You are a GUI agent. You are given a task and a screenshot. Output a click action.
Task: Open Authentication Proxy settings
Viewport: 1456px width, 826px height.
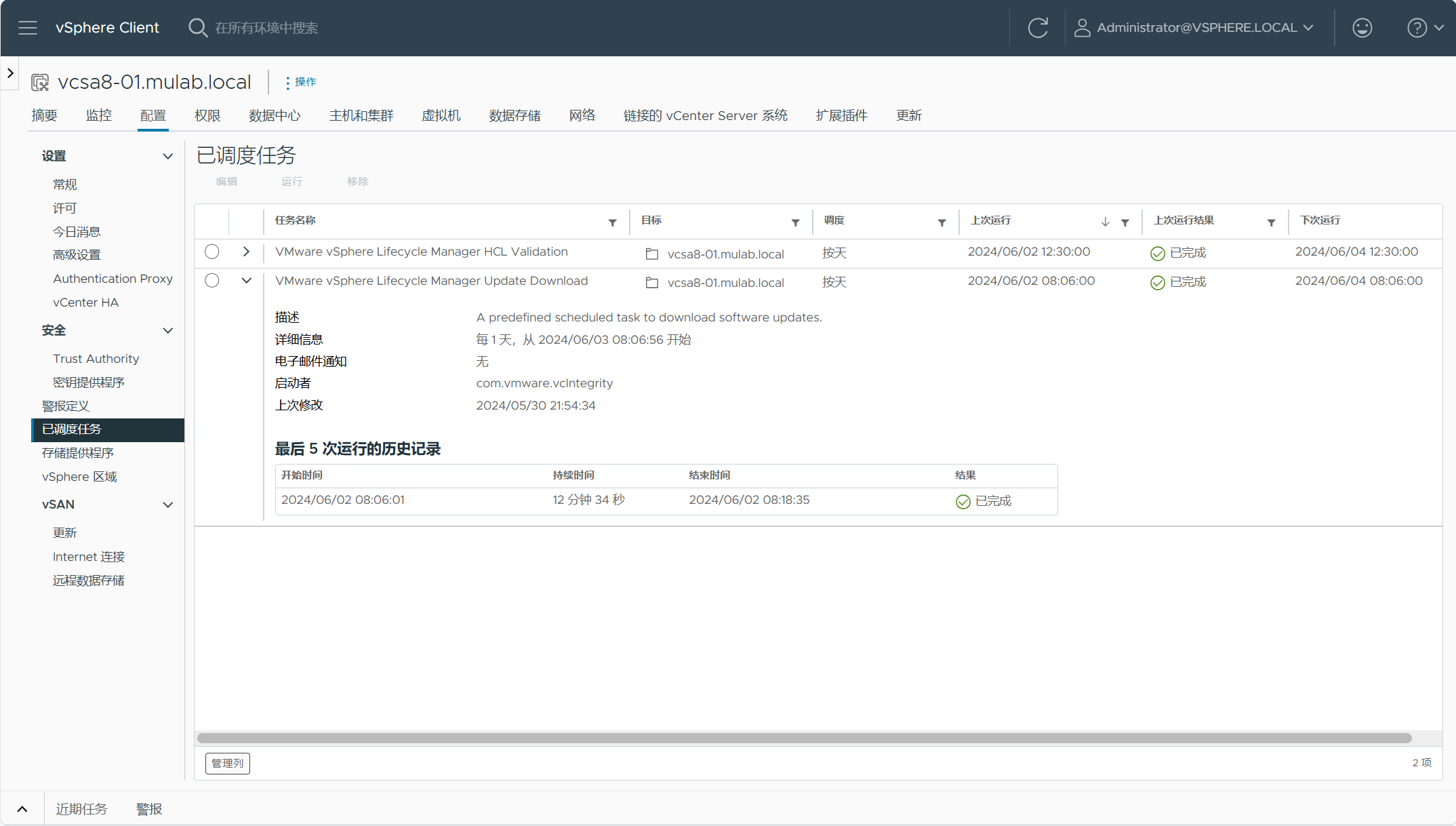113,279
